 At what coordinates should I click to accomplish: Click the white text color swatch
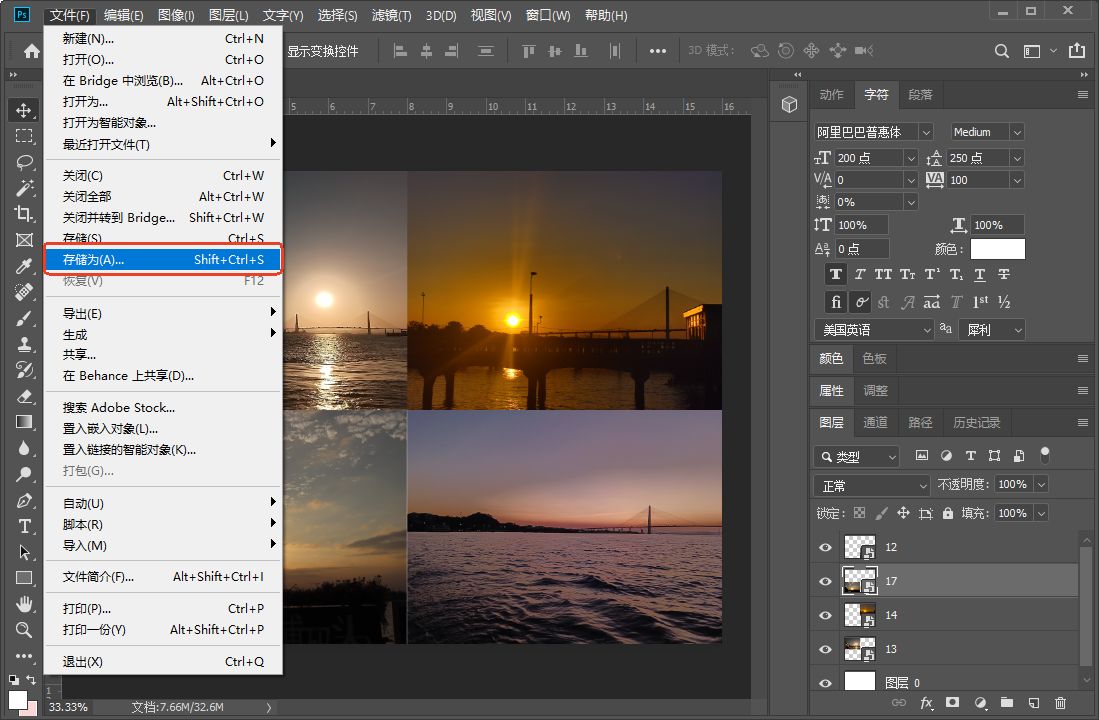pos(997,249)
